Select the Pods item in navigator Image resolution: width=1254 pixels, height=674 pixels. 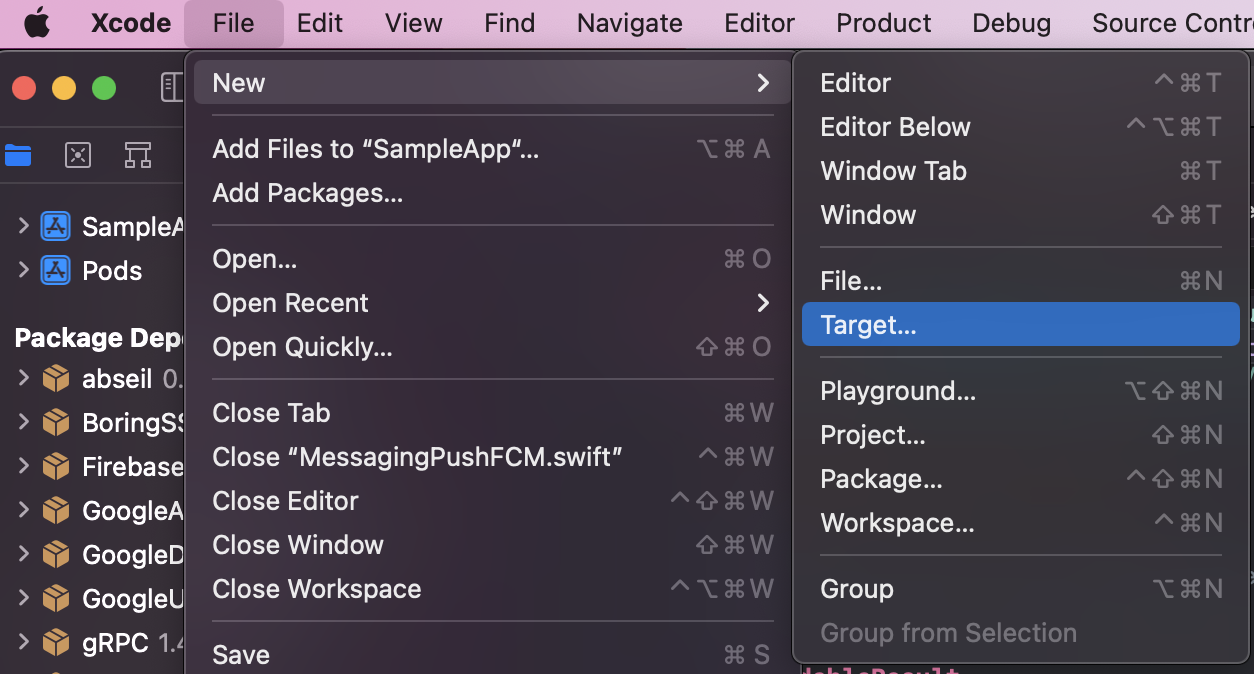coord(112,271)
